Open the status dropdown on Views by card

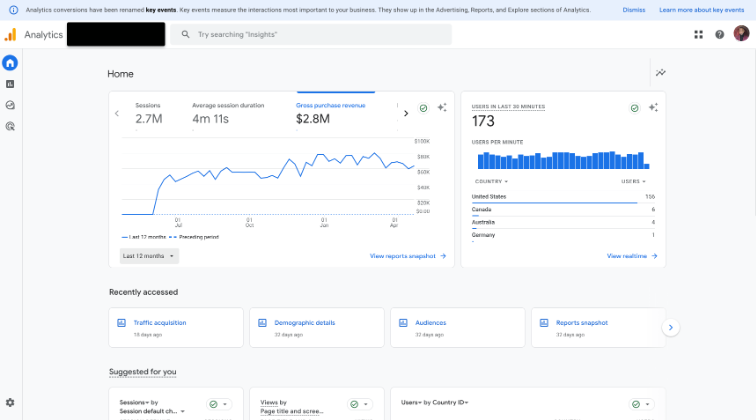359,404
